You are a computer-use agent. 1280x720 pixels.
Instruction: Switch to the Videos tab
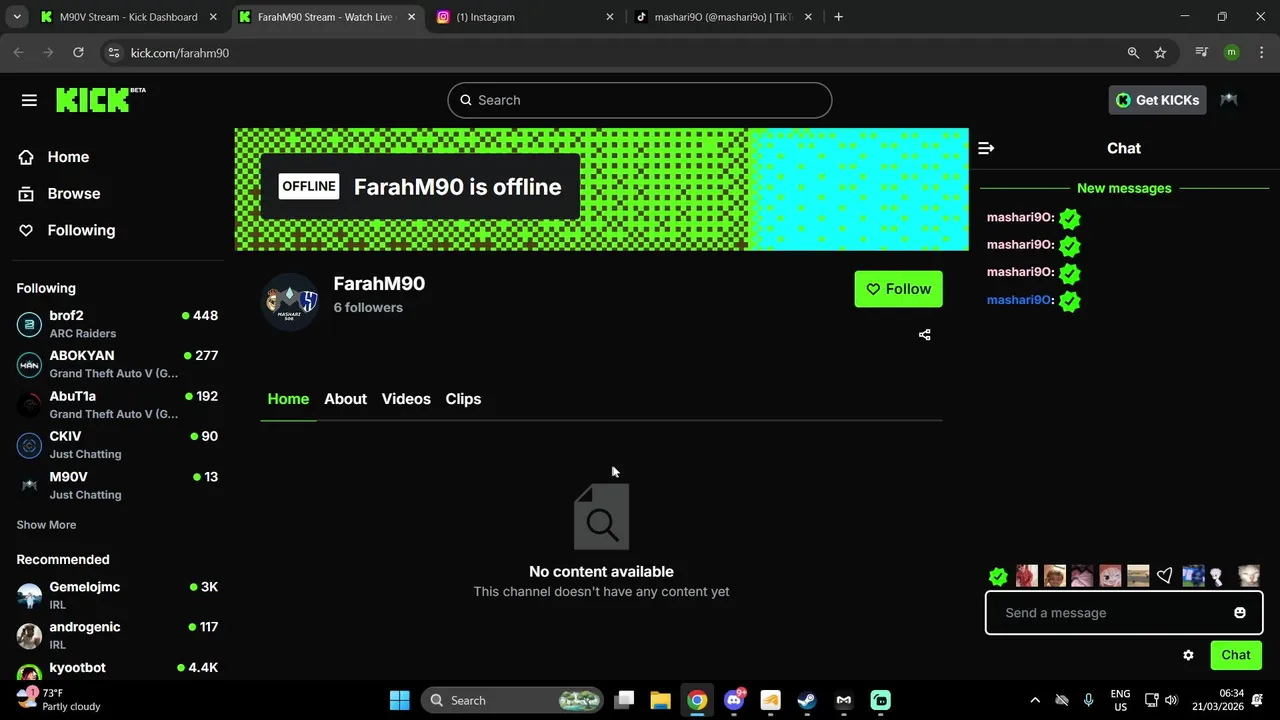pos(406,399)
